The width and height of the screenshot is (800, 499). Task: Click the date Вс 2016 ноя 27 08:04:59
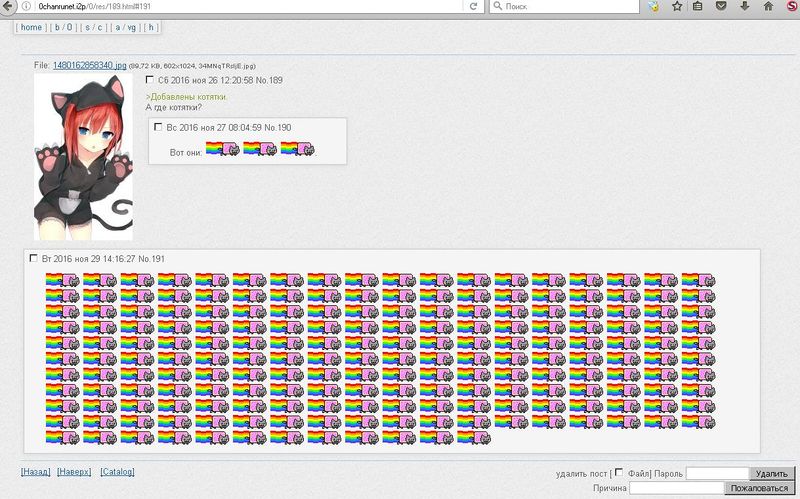click(x=214, y=128)
